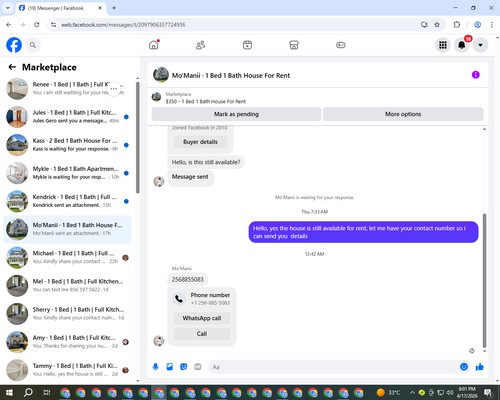Click the $350 listing link text
This screenshot has height=400, width=500.
click(206, 101)
